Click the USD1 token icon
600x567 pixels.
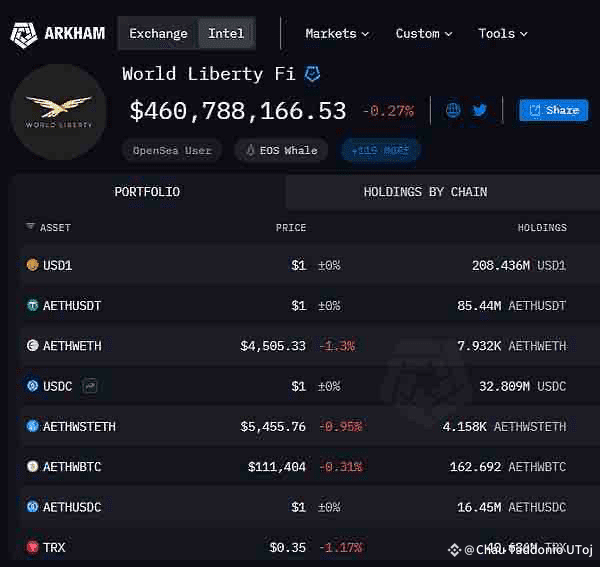coord(33,265)
